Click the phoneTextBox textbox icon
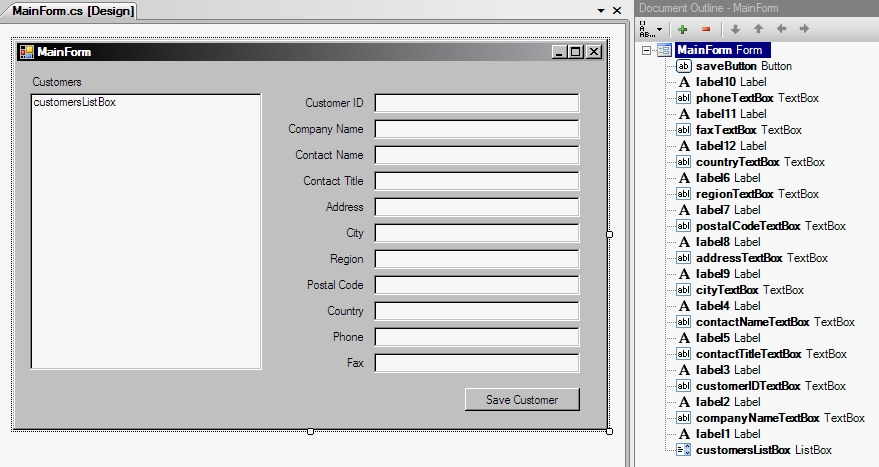Viewport: 879px width, 467px height. [683, 98]
